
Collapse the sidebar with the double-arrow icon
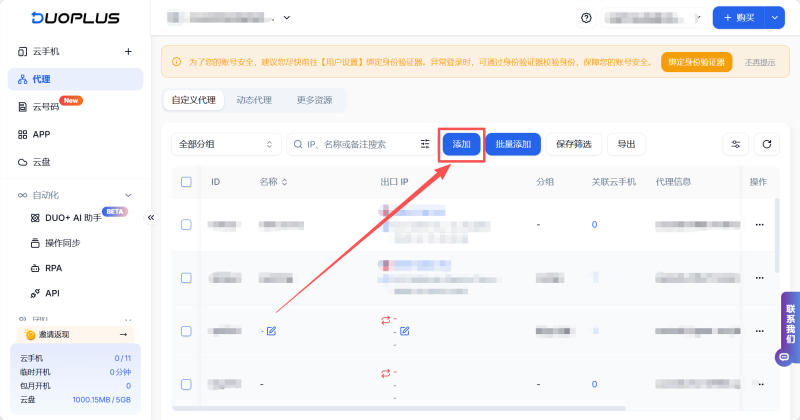(151, 217)
